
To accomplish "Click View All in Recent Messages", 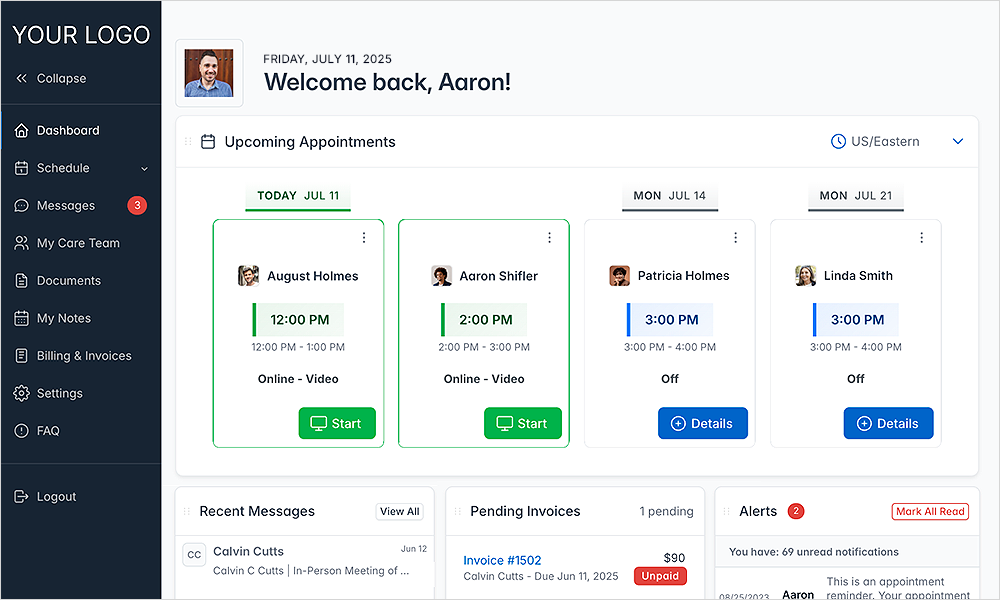I will point(399,511).
